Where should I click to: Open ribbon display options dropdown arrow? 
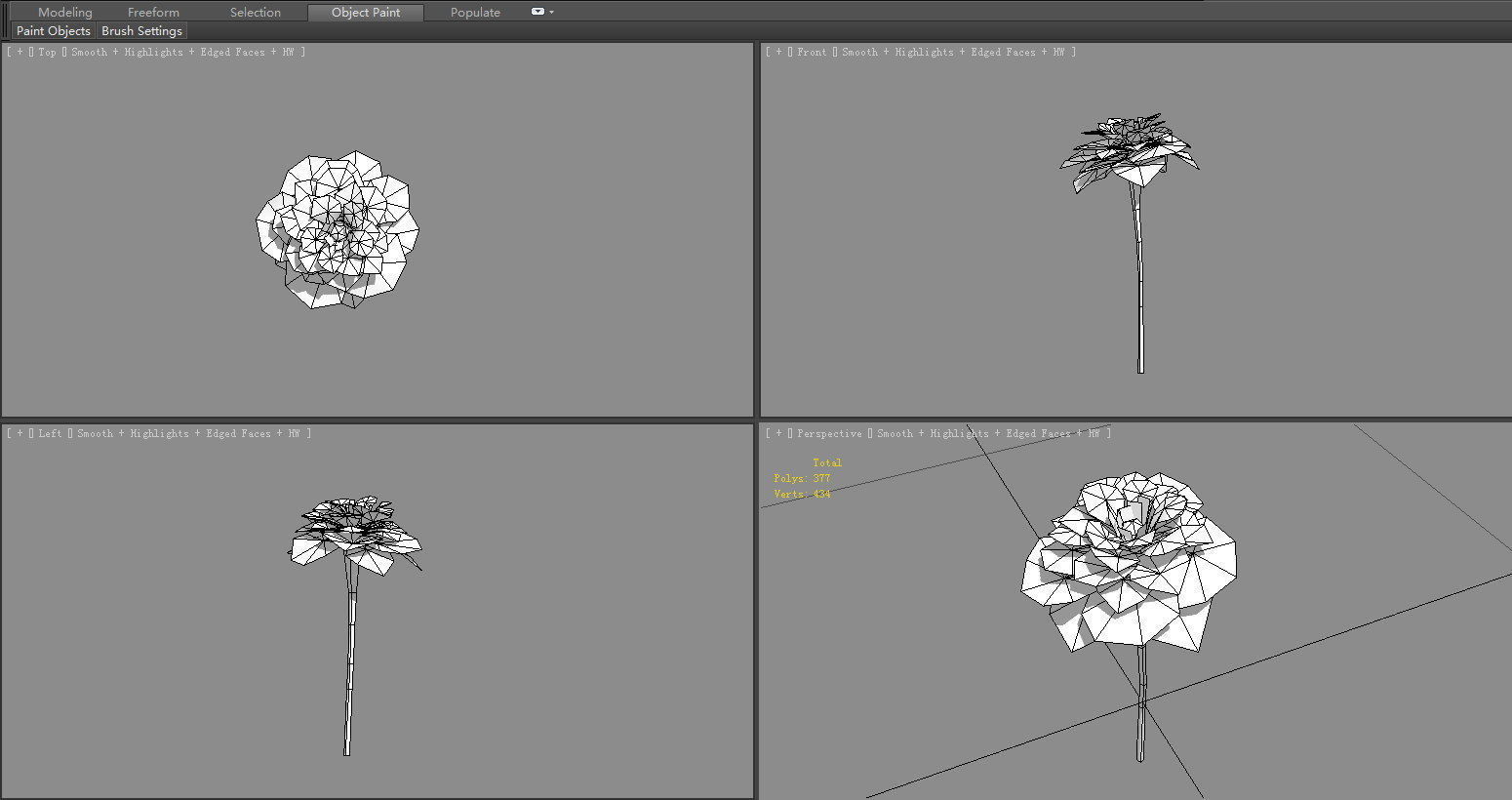tap(552, 12)
